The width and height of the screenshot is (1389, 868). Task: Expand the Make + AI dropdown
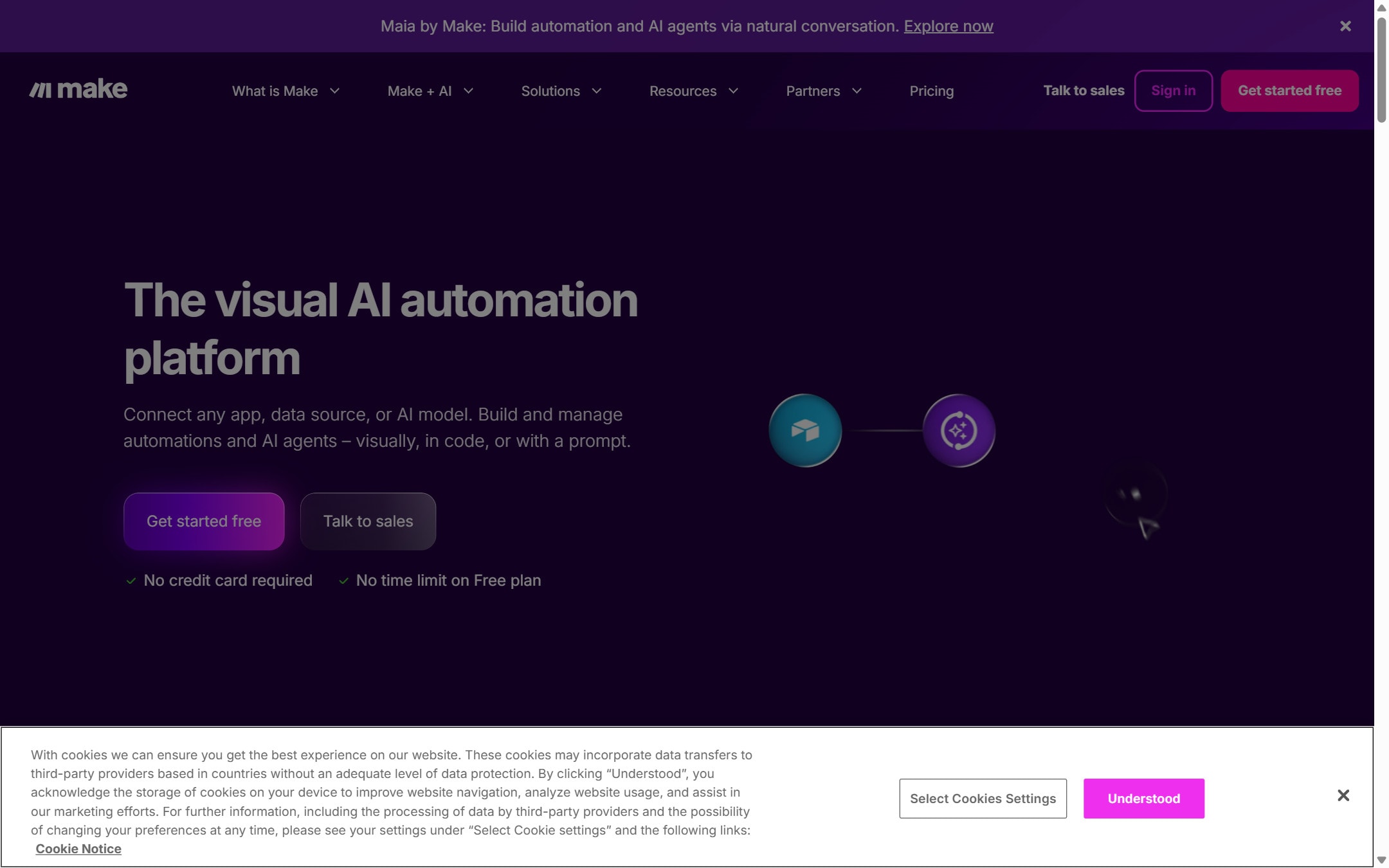click(430, 91)
